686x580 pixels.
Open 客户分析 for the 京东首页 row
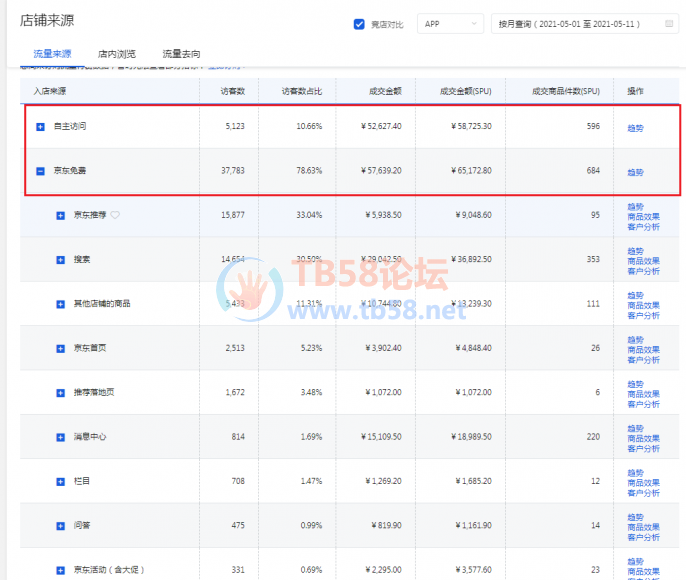tap(643, 360)
